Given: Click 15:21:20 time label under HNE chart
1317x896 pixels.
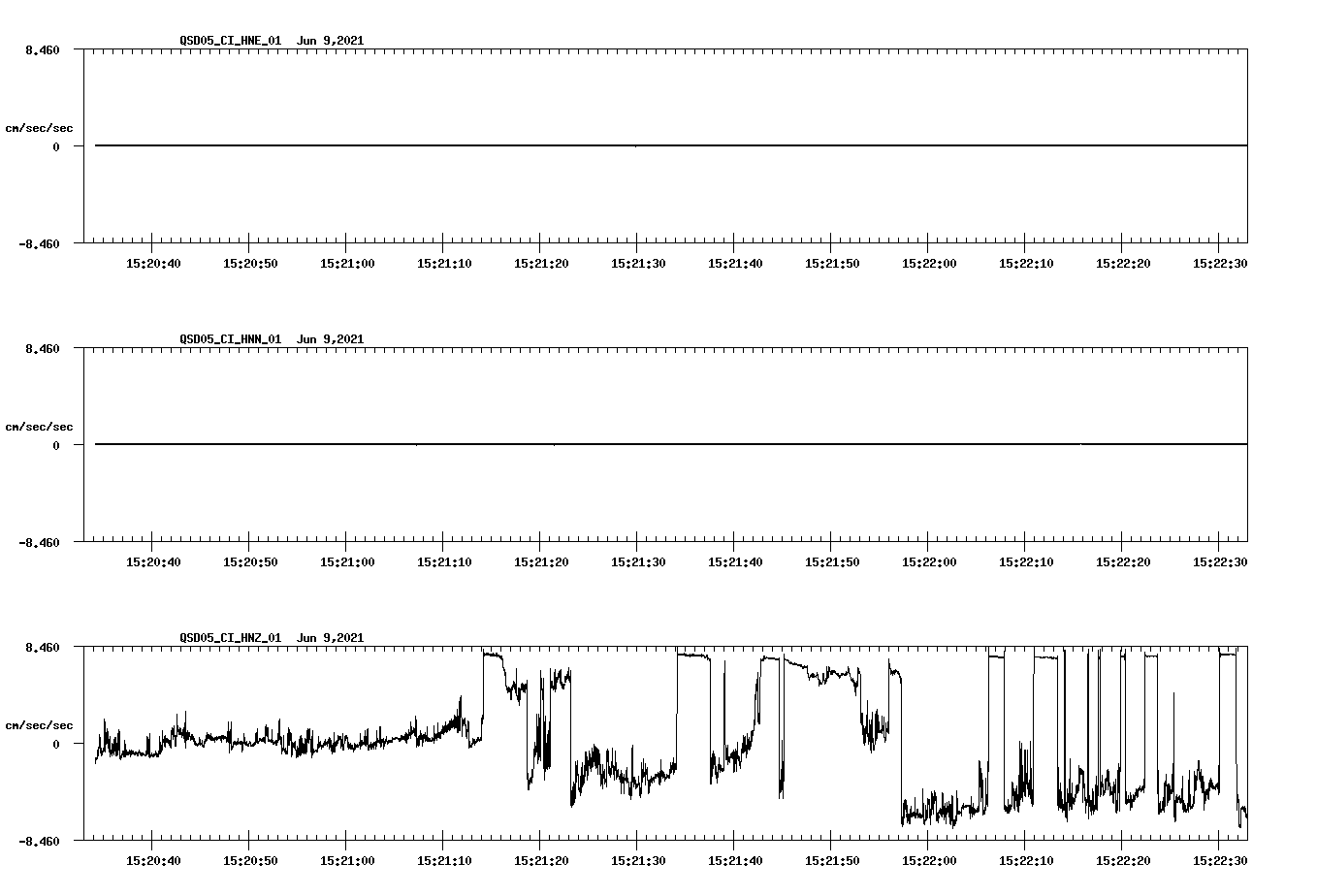Looking at the screenshot, I should click(541, 263).
